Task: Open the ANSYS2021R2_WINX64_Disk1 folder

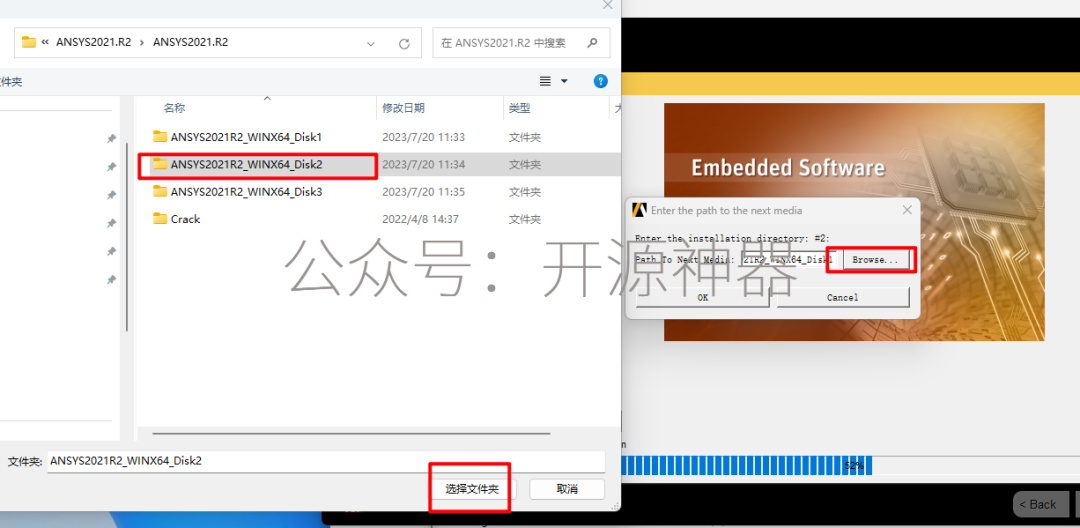Action: (246, 136)
